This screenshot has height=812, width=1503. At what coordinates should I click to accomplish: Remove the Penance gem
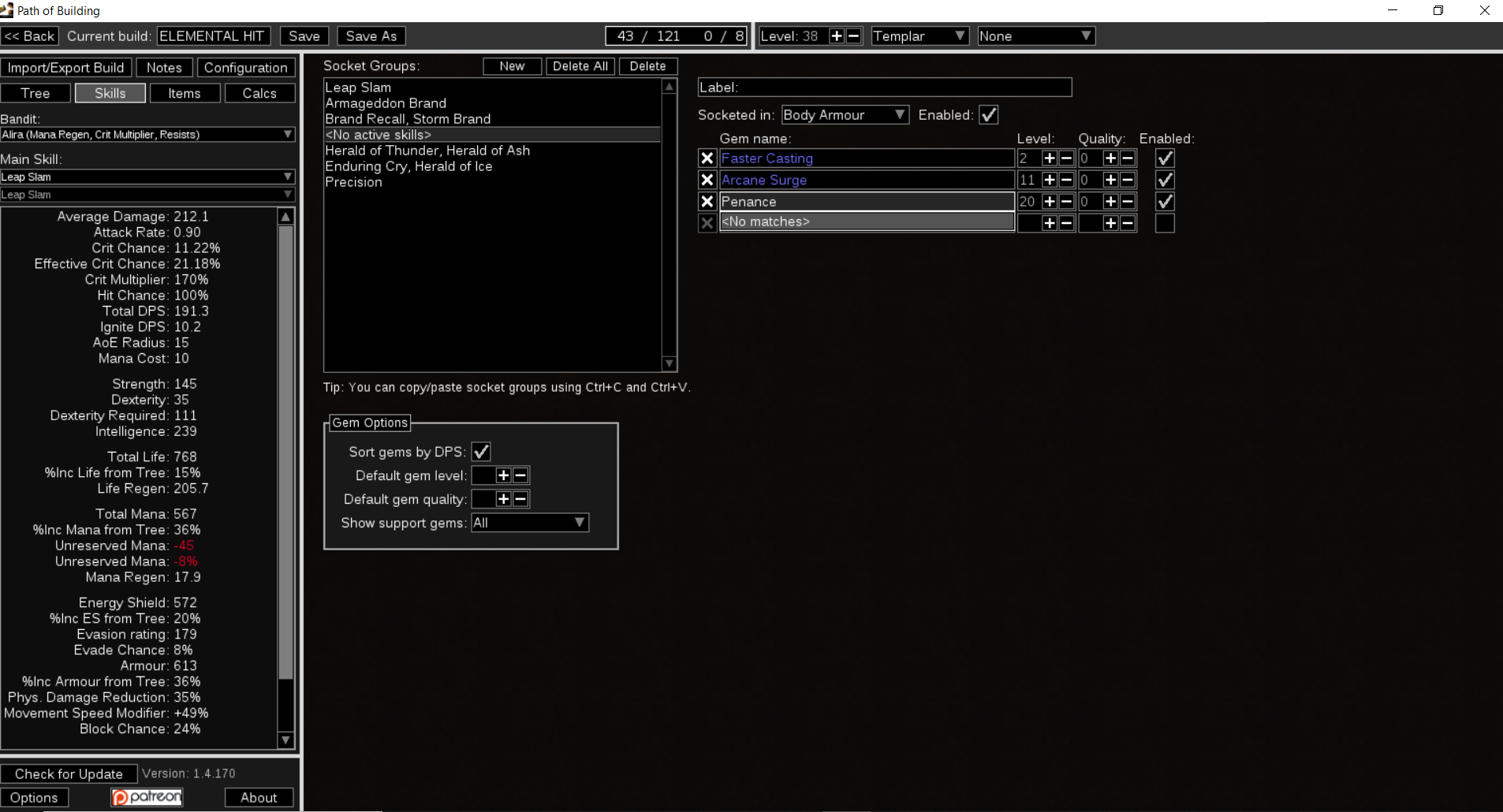tap(707, 201)
